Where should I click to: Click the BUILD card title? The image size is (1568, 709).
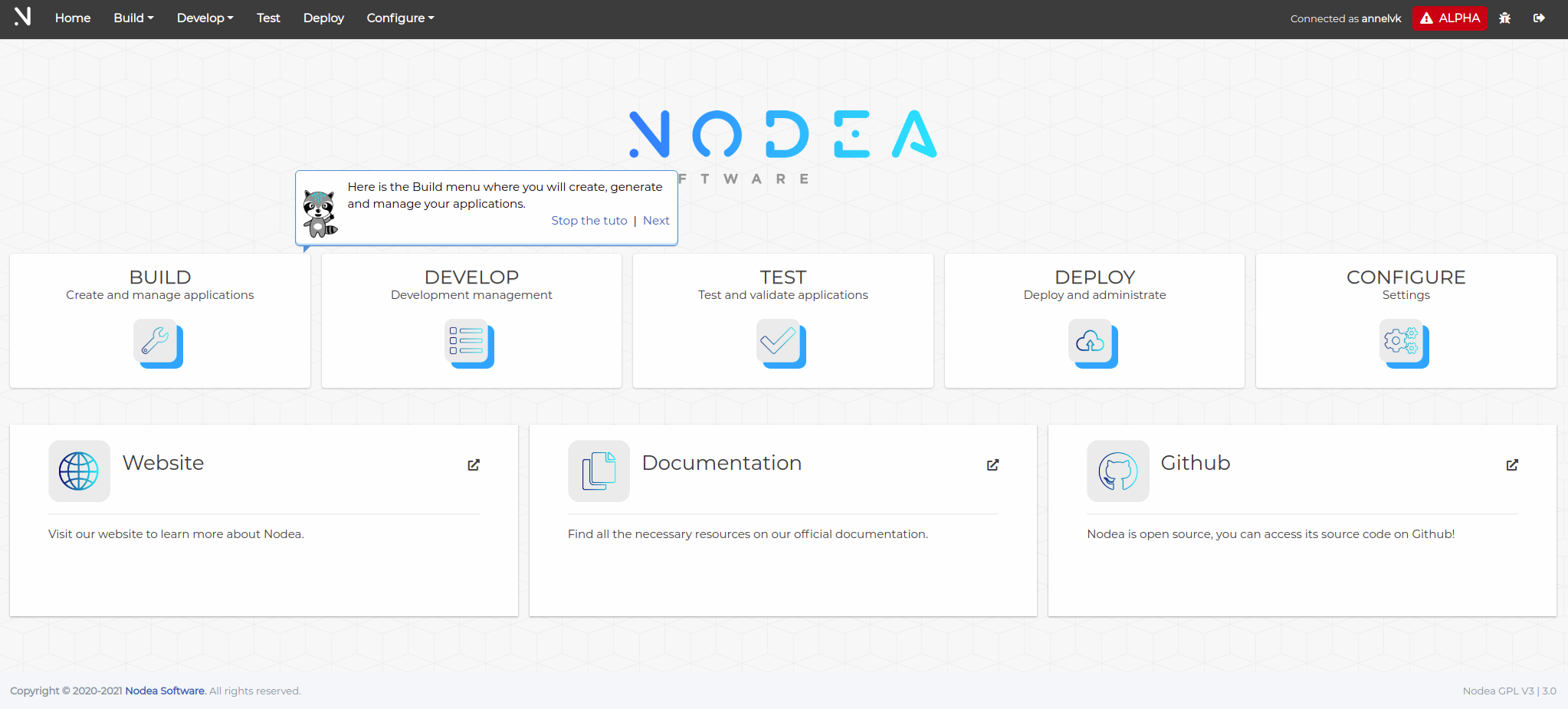tap(160, 277)
